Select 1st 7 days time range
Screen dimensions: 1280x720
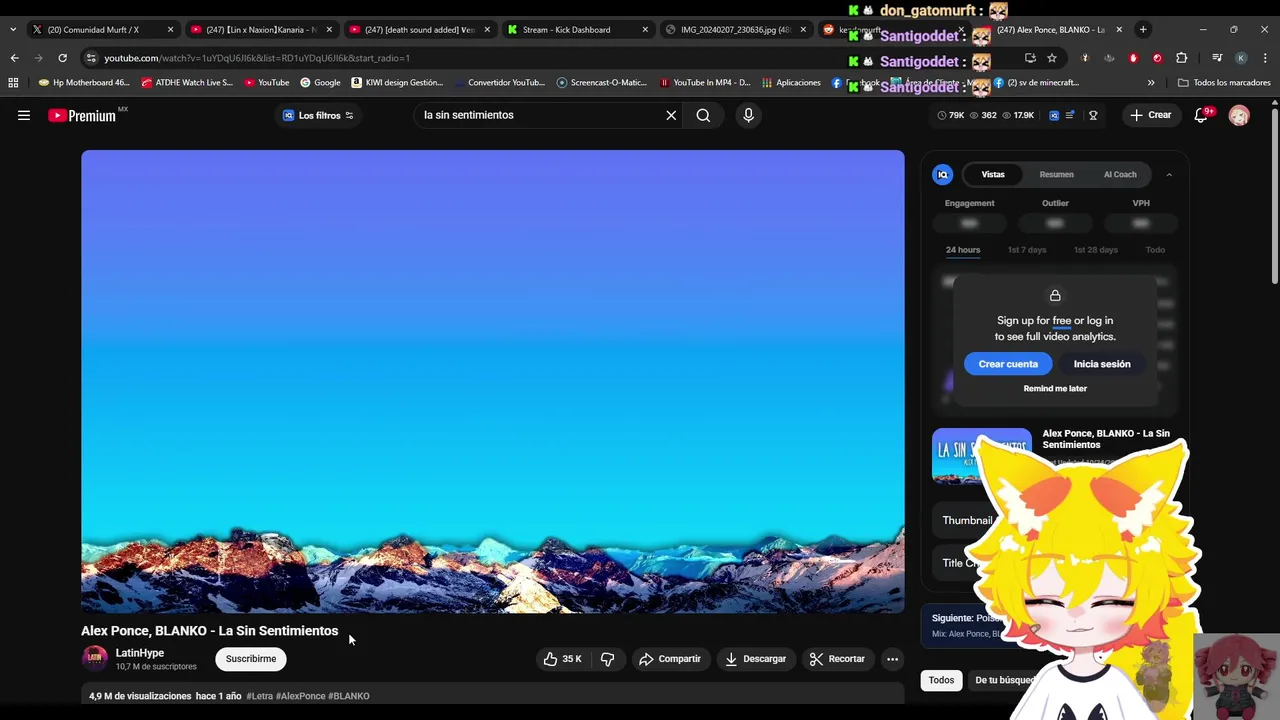1027,250
